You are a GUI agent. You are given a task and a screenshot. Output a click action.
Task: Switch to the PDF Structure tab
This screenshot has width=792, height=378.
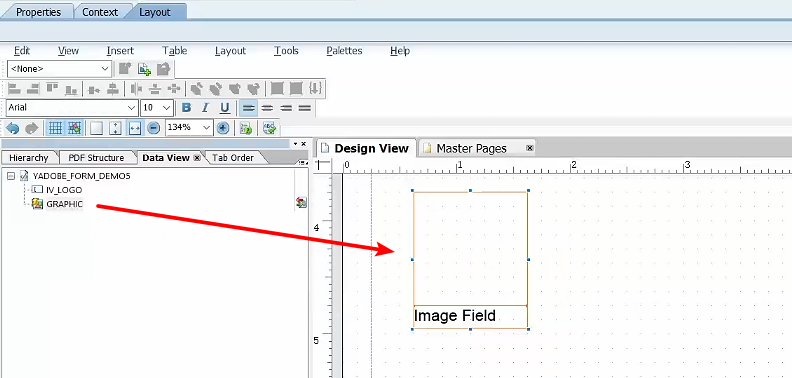[x=96, y=158]
